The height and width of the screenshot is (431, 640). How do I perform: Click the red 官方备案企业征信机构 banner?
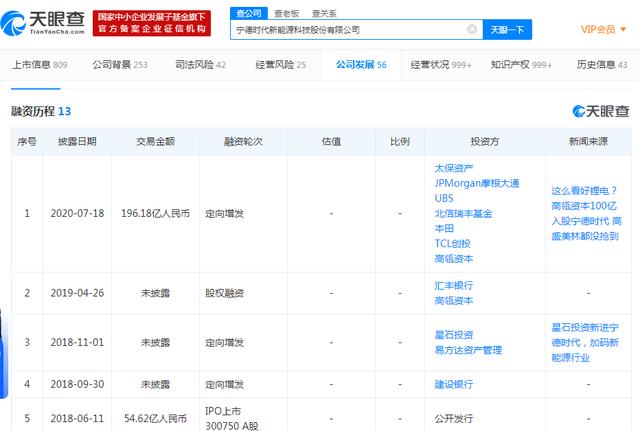(x=152, y=23)
